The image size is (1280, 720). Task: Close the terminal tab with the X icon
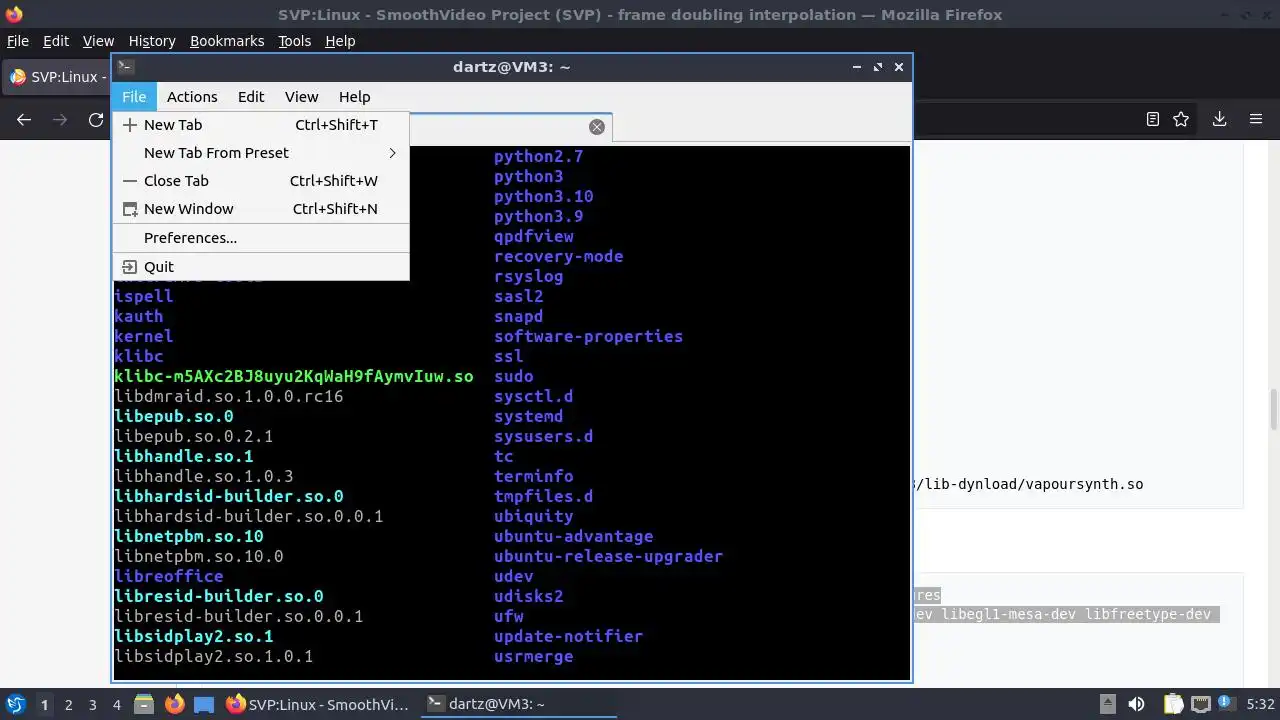coord(597,127)
